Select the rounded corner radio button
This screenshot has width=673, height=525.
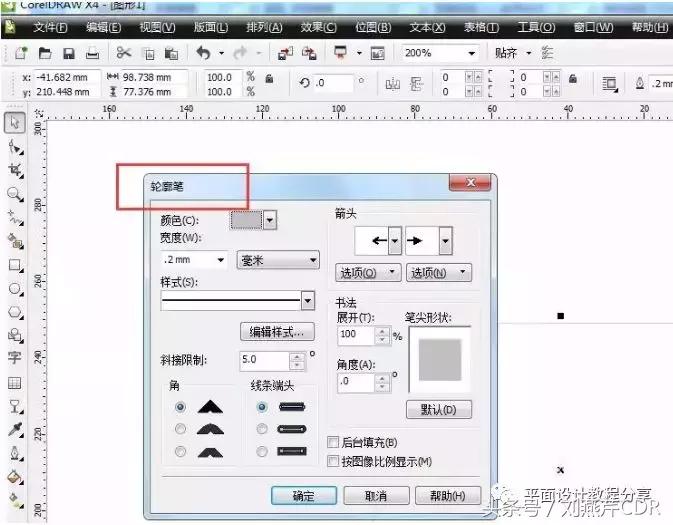click(x=180, y=429)
